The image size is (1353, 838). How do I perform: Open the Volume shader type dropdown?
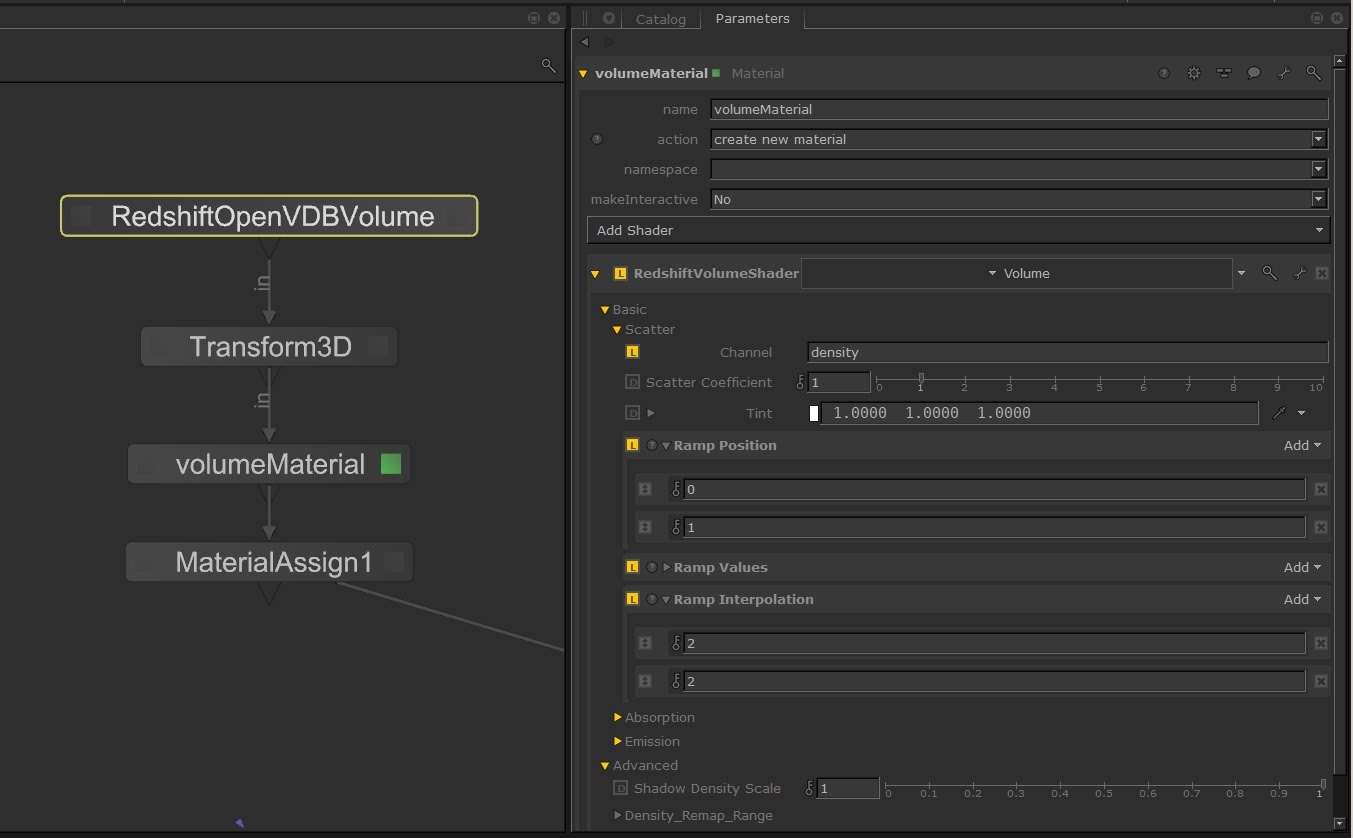[1017, 273]
